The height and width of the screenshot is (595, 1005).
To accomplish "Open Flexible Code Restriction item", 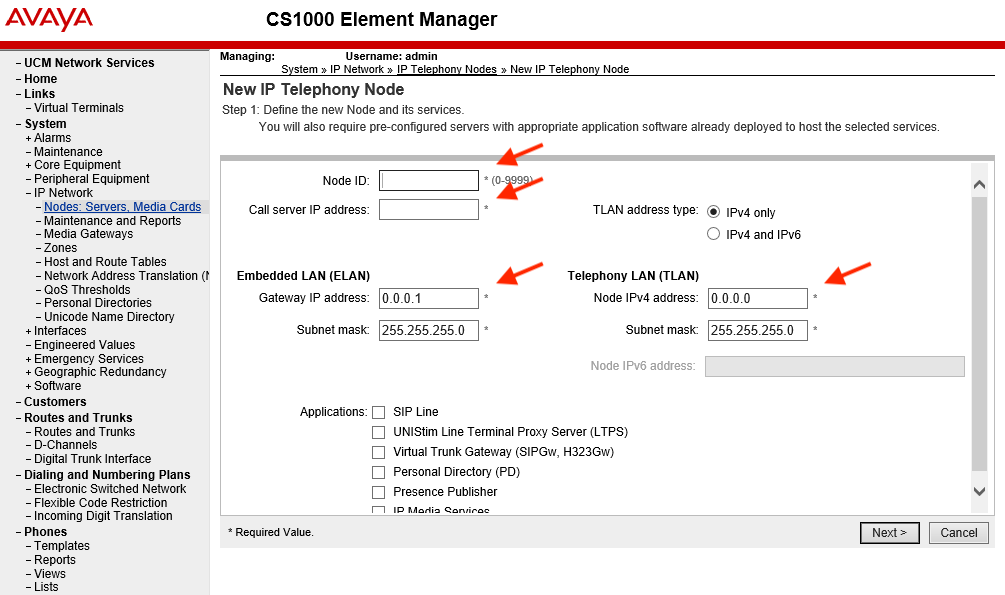I will click(x=101, y=503).
